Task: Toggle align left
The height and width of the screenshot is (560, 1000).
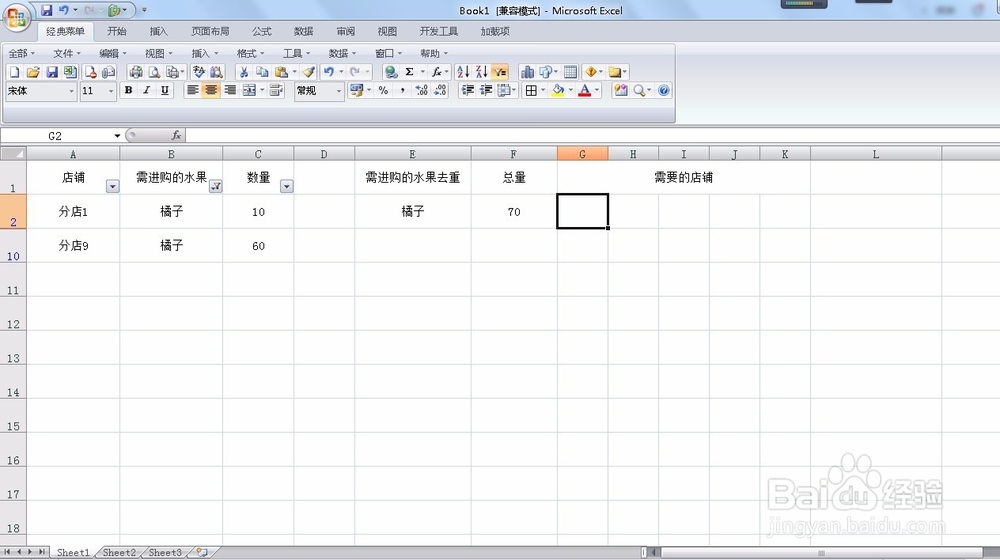Action: [192, 91]
